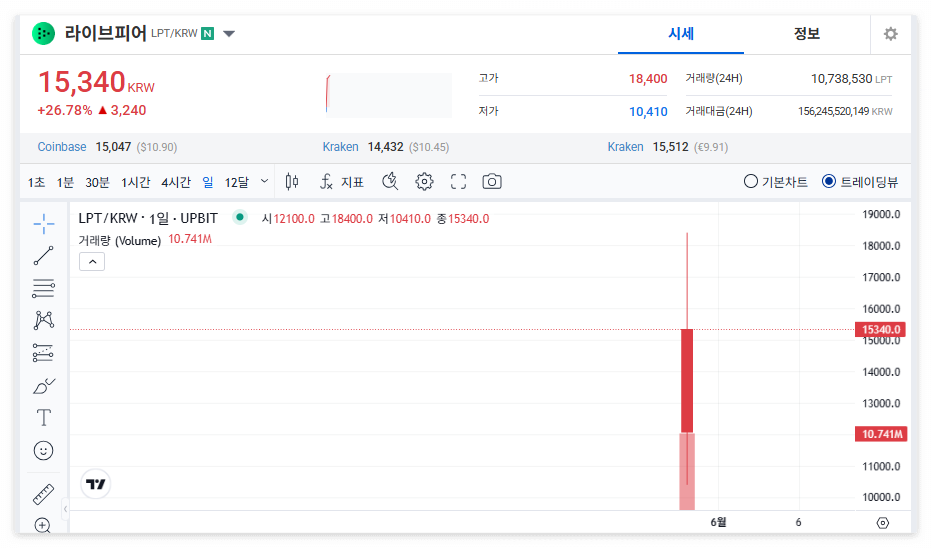Select the horizontal lines Fibonacci tool

point(43,288)
